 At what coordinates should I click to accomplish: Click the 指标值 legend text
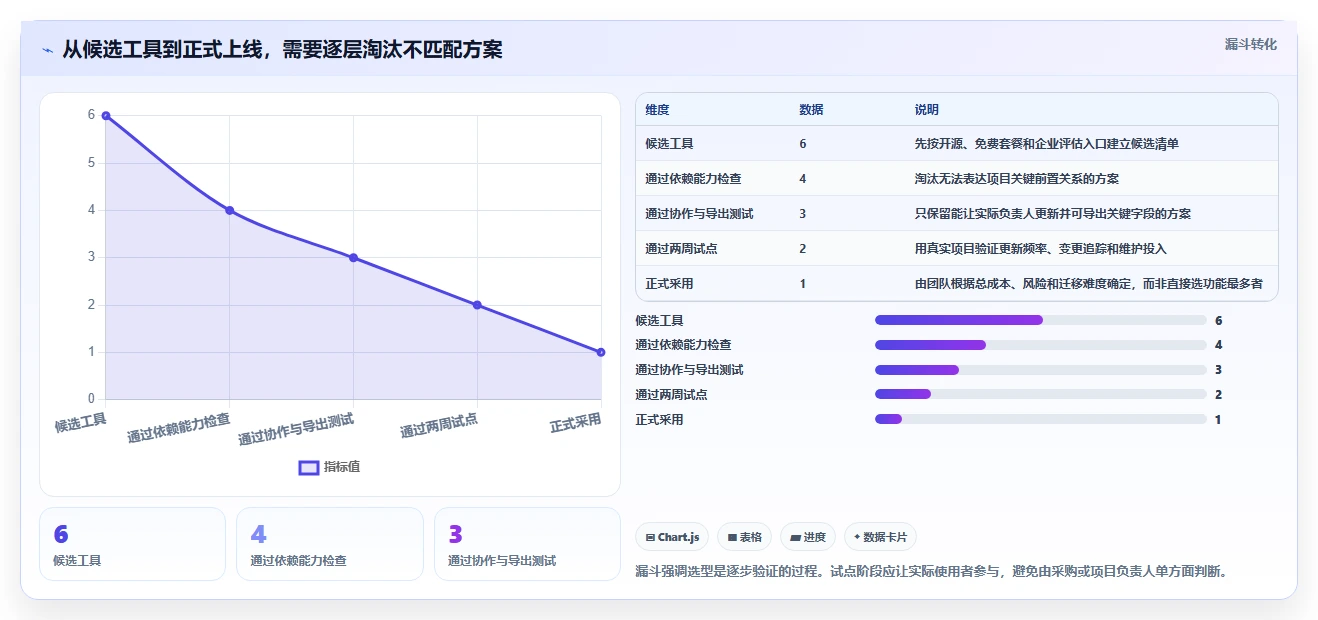coord(342,467)
